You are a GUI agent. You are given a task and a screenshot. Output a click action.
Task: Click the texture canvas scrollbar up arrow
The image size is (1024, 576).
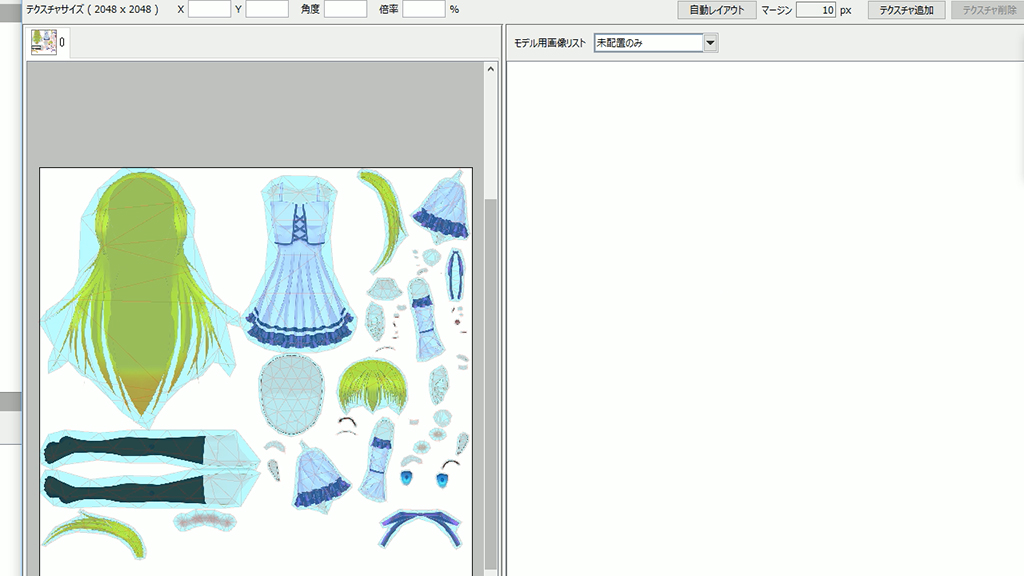pos(490,70)
